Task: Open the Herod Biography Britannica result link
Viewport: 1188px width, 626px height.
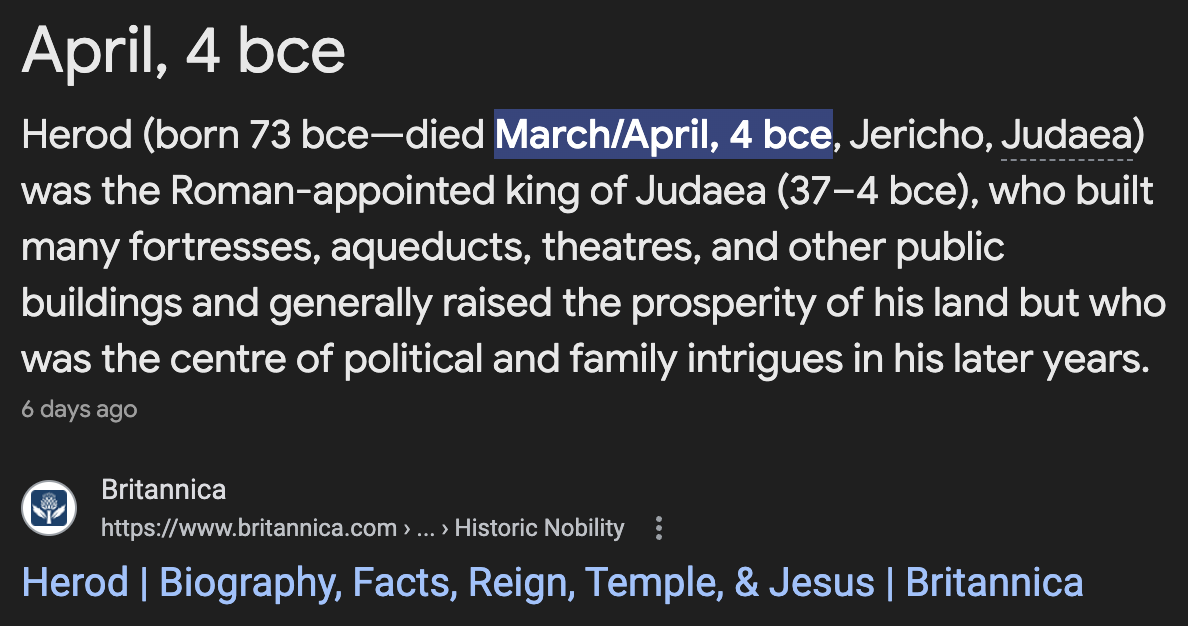Action: click(552, 582)
